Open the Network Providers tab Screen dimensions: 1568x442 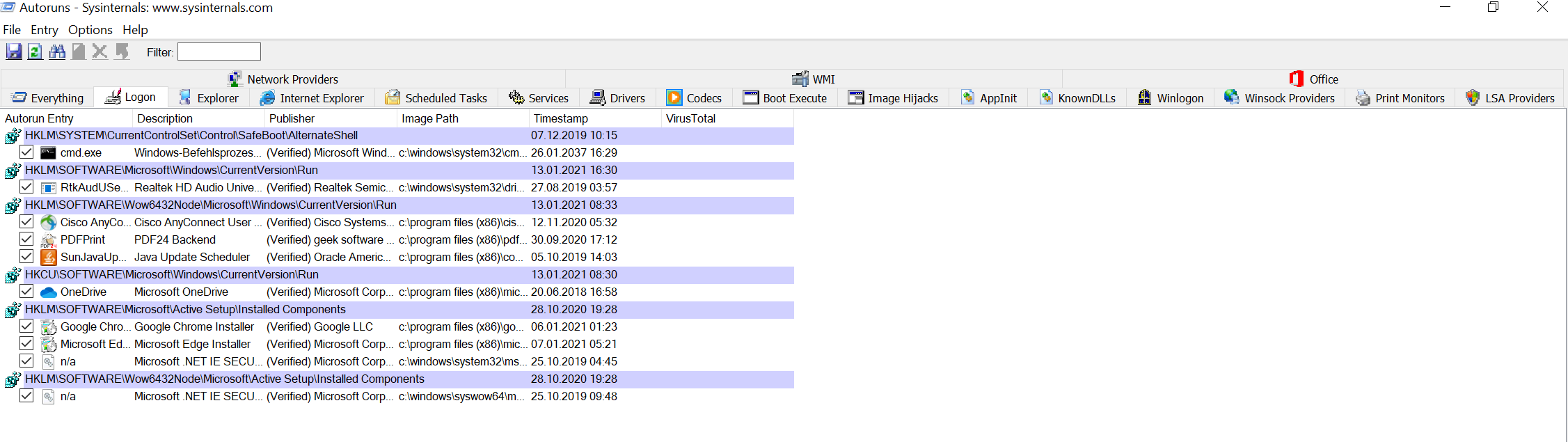283,79
